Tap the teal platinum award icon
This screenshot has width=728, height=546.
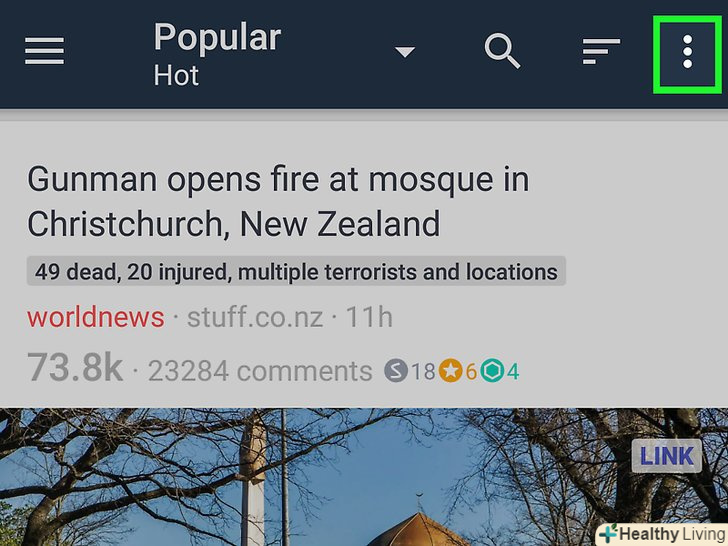tap(492, 371)
